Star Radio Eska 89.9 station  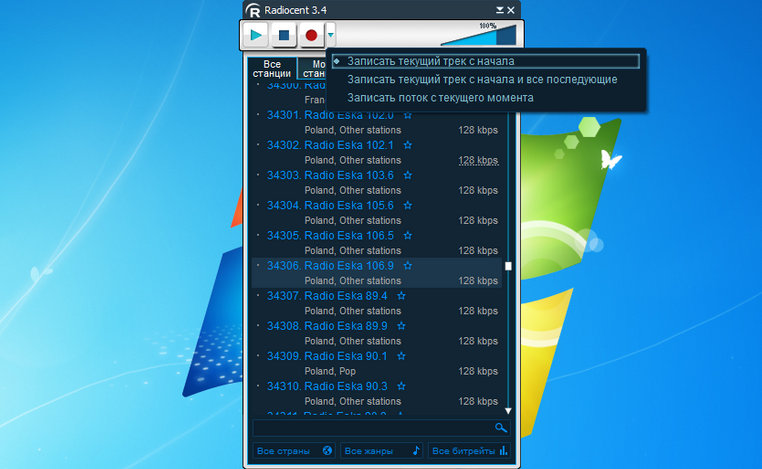pos(401,326)
